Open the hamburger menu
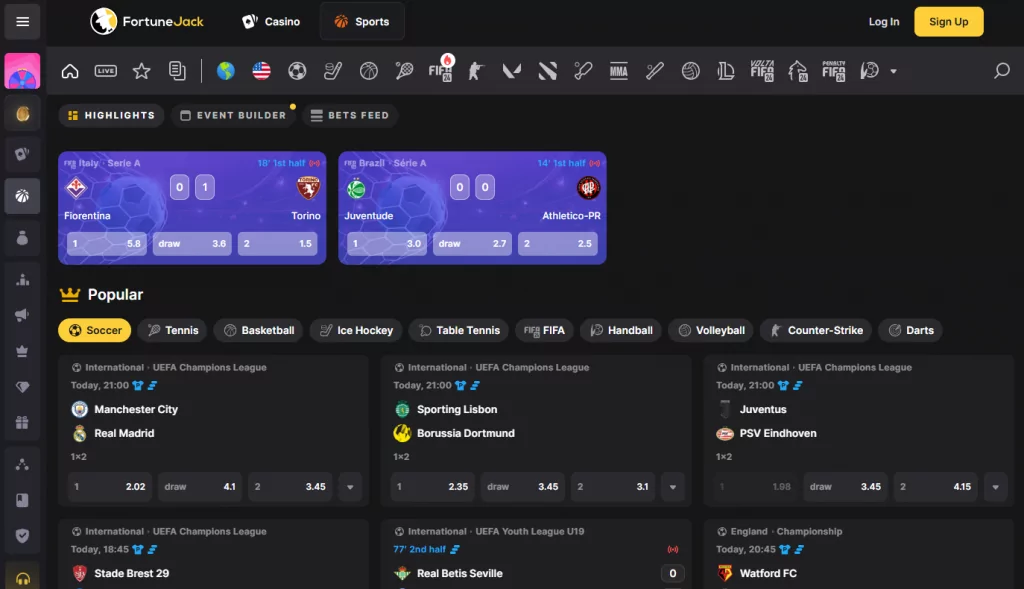Viewport: 1024px width, 589px height. [22, 22]
